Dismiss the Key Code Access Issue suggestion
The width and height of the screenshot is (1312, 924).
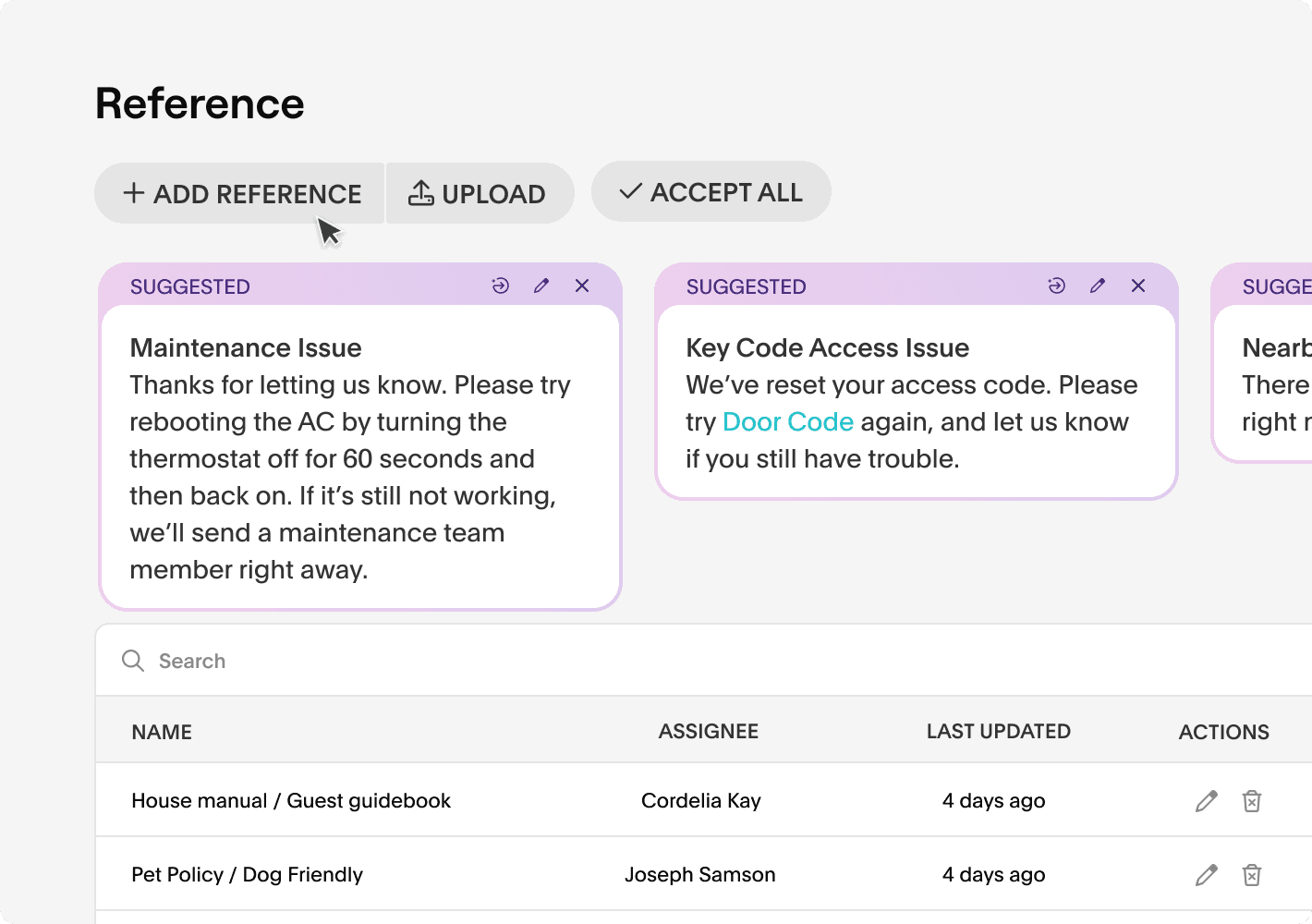pyautogui.click(x=1137, y=286)
